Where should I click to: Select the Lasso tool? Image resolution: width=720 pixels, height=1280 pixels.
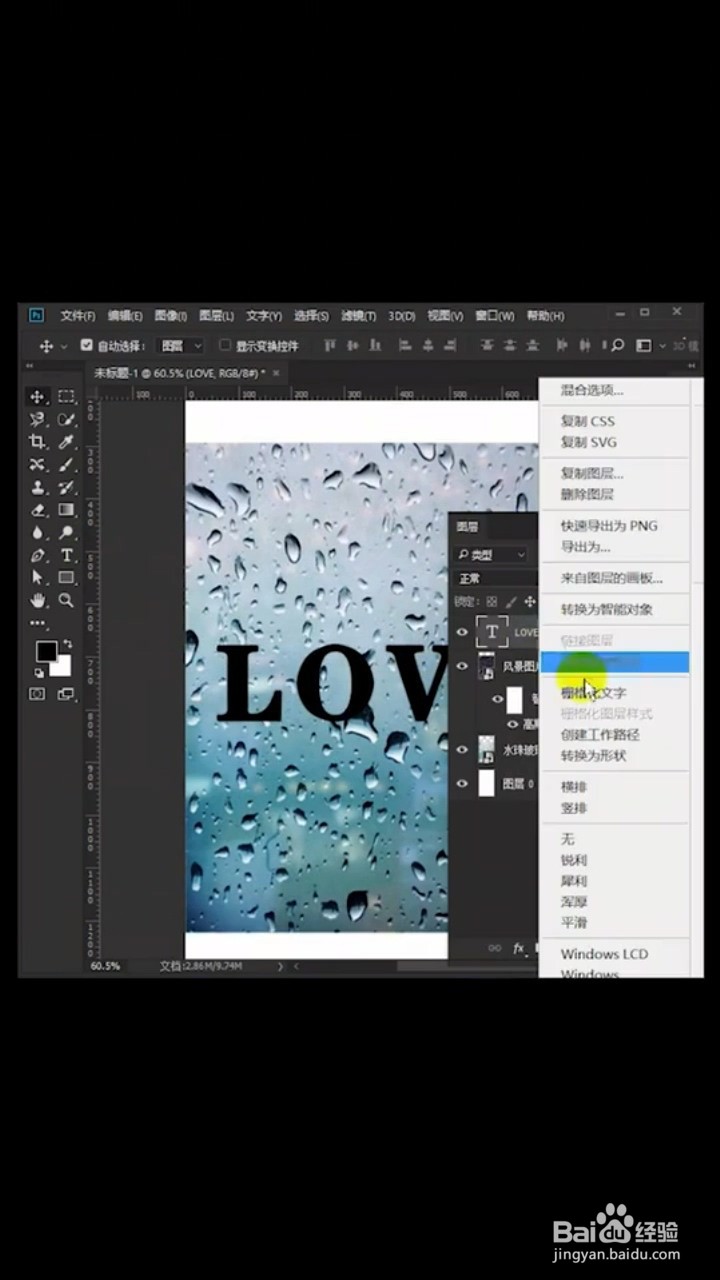[x=37, y=420]
